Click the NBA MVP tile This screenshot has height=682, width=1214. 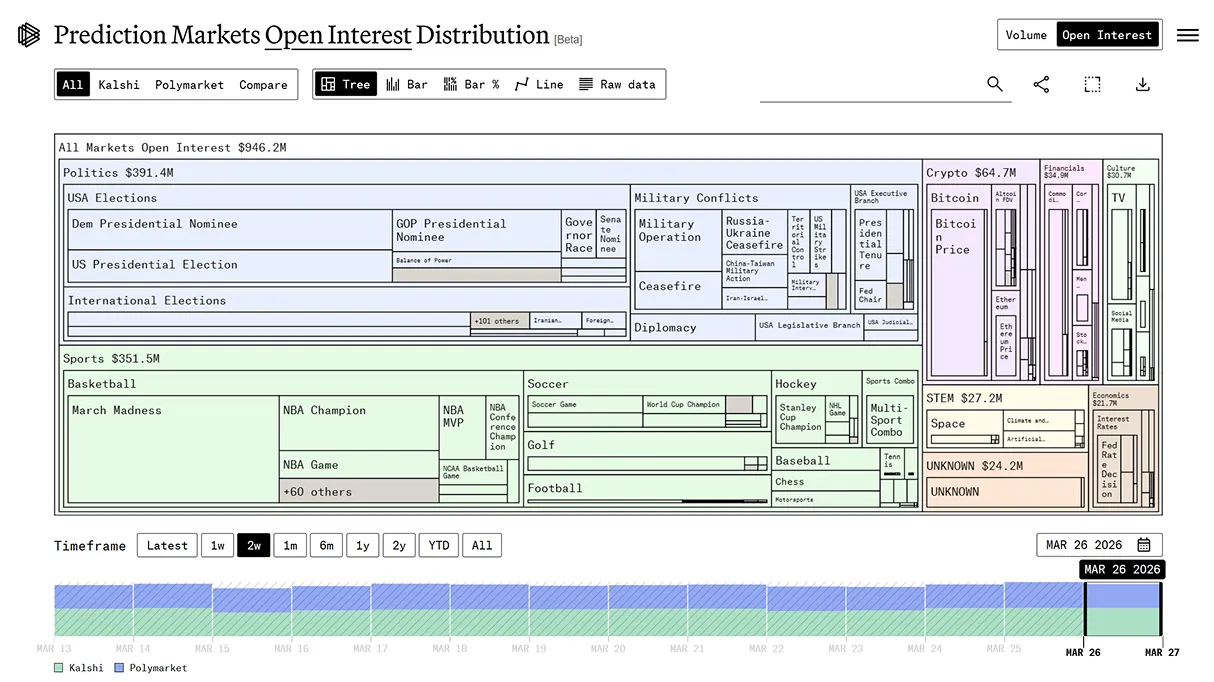(462, 428)
